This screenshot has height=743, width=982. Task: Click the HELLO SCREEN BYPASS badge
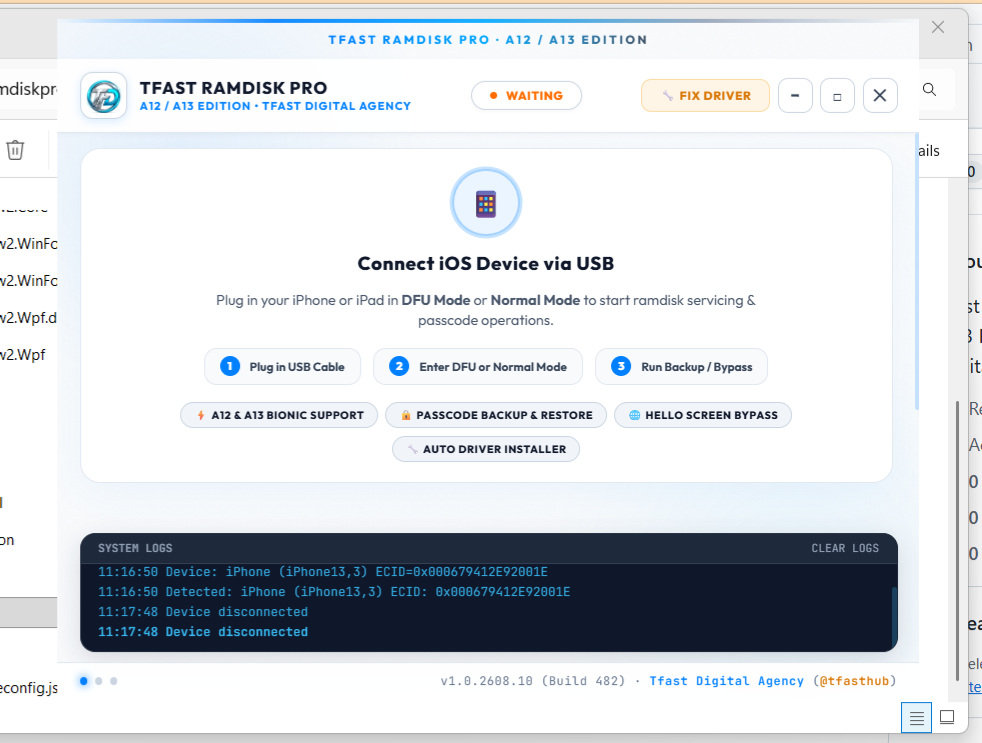pyautogui.click(x=703, y=415)
